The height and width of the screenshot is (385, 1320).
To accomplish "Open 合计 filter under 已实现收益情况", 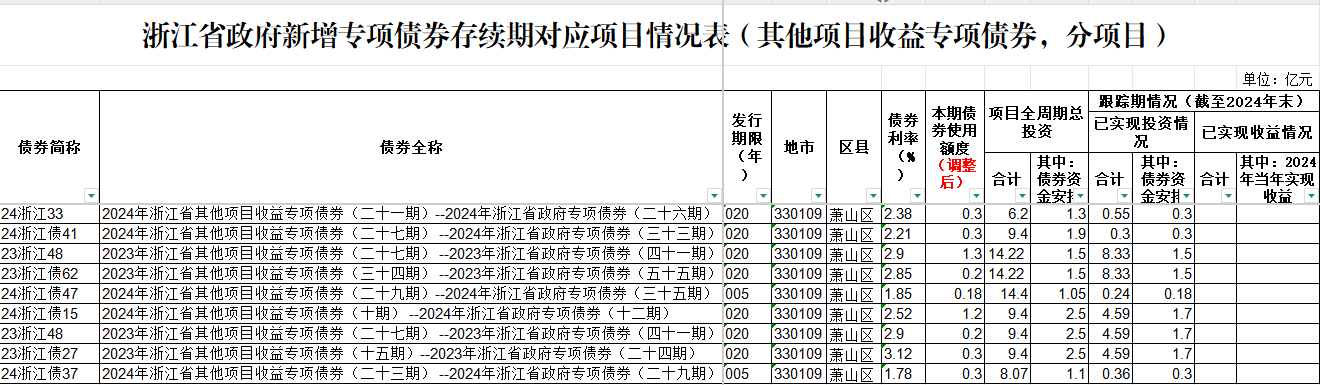I will tap(1230, 196).
